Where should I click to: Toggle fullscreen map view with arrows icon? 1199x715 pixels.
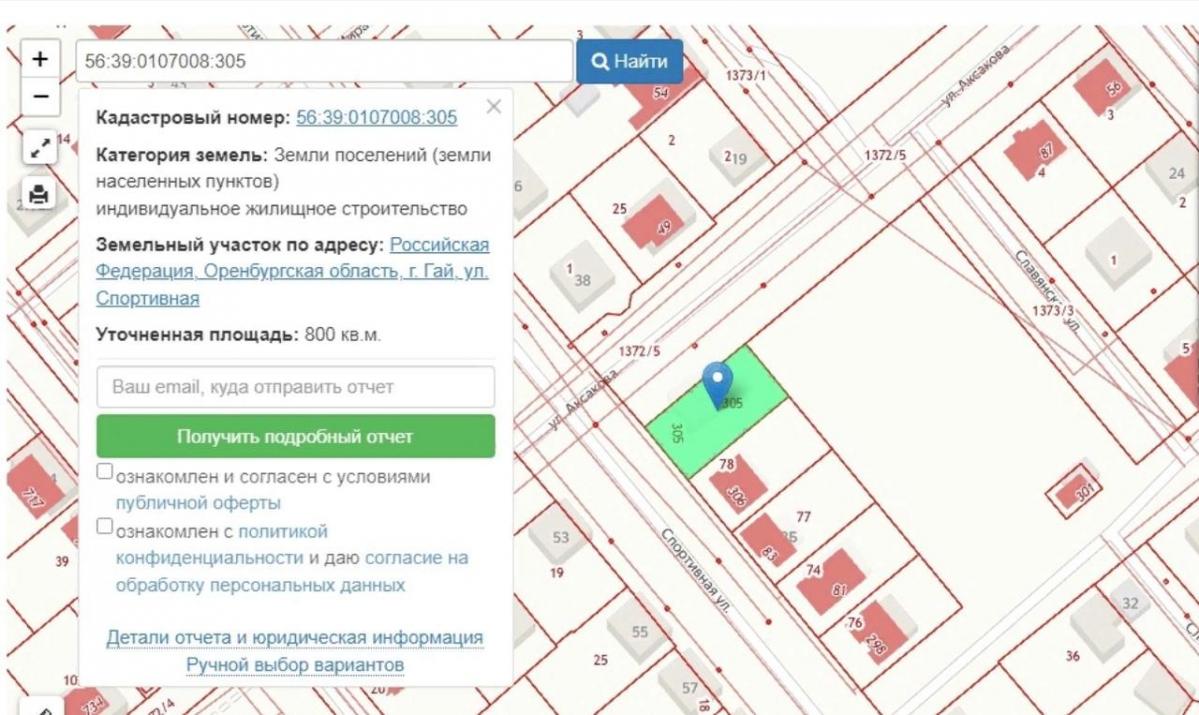point(40,149)
